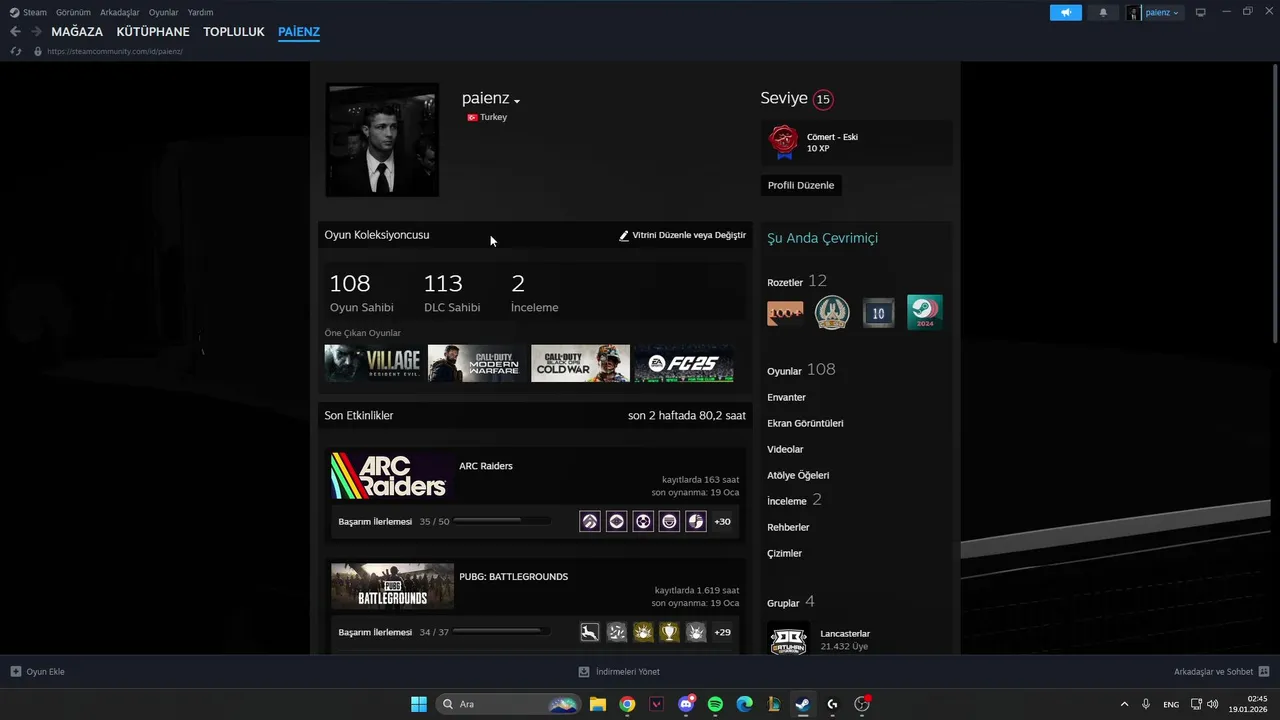Screen dimensions: 1280x720
Task: Reload the page with the refresh icon
Action: [x=16, y=51]
